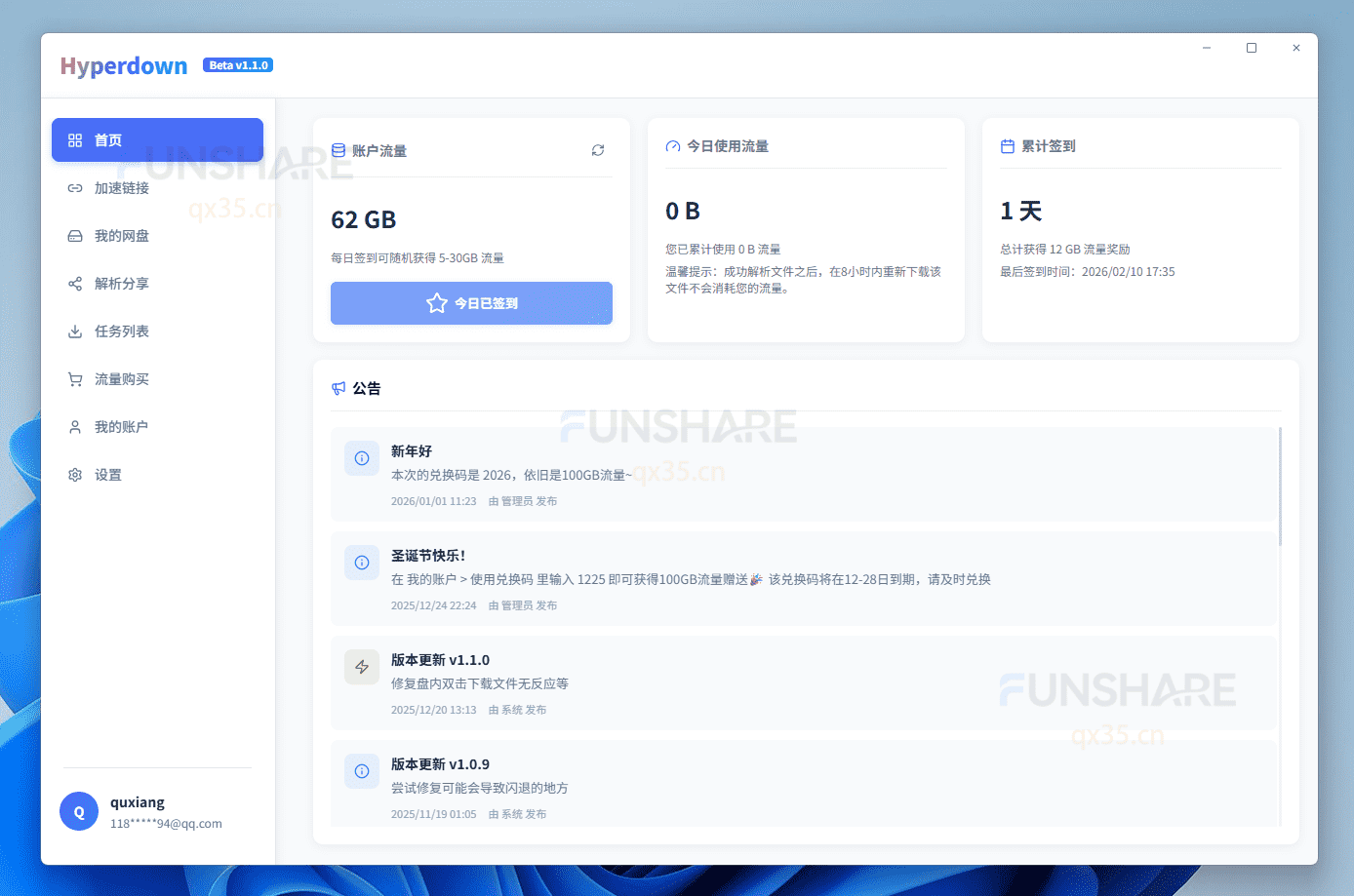Click the 0 B today usage value

click(683, 212)
